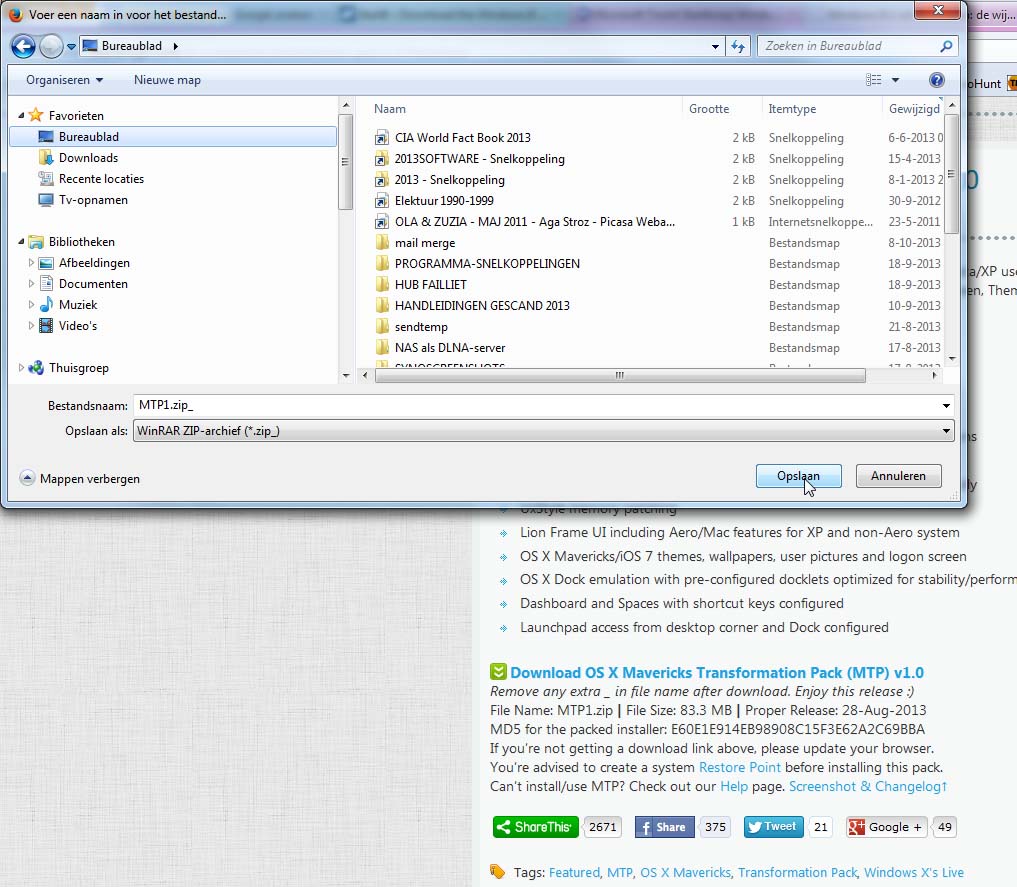
Task: Expand Documenten library
Action: (30, 283)
